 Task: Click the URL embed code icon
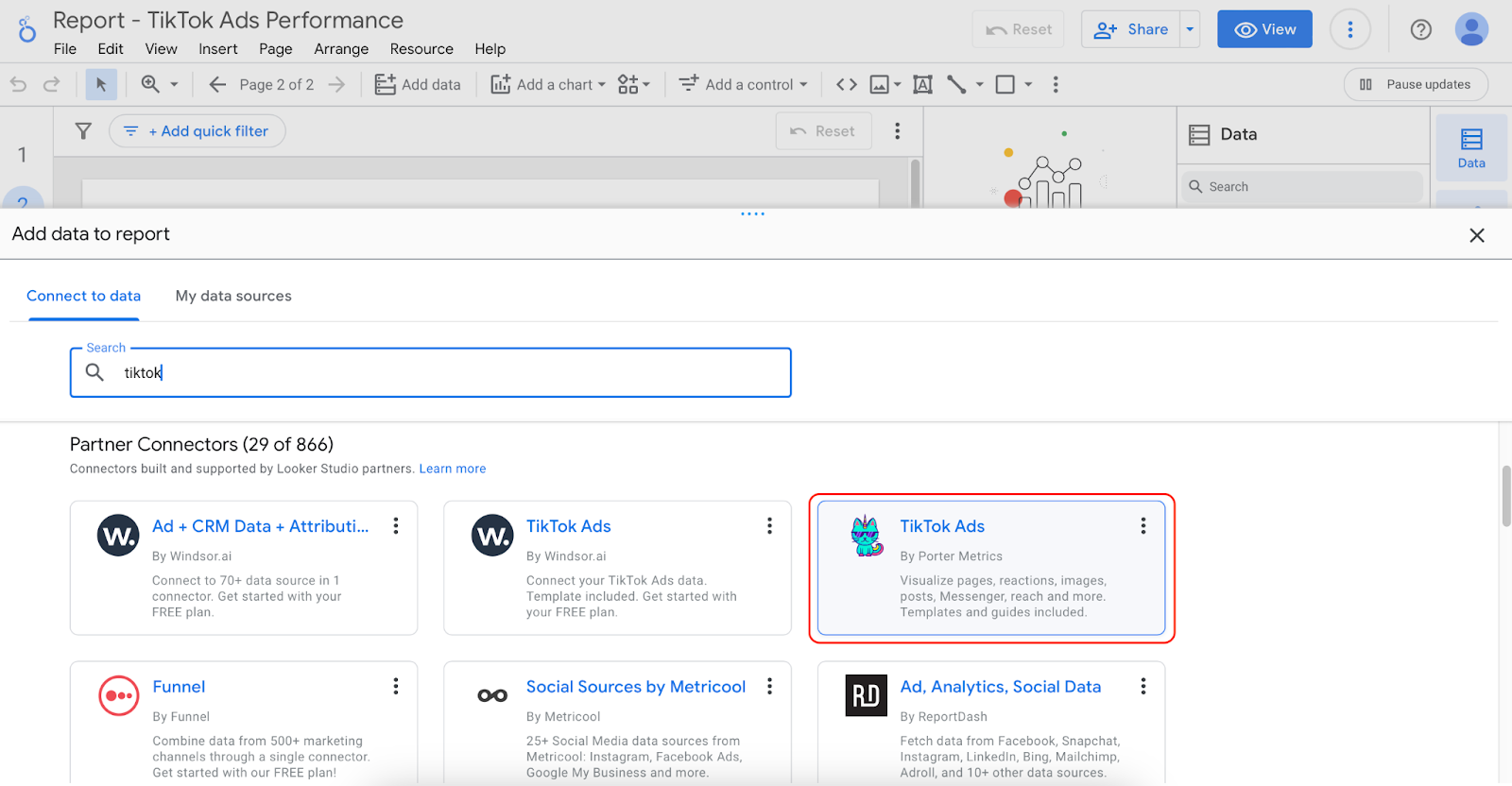(x=847, y=84)
